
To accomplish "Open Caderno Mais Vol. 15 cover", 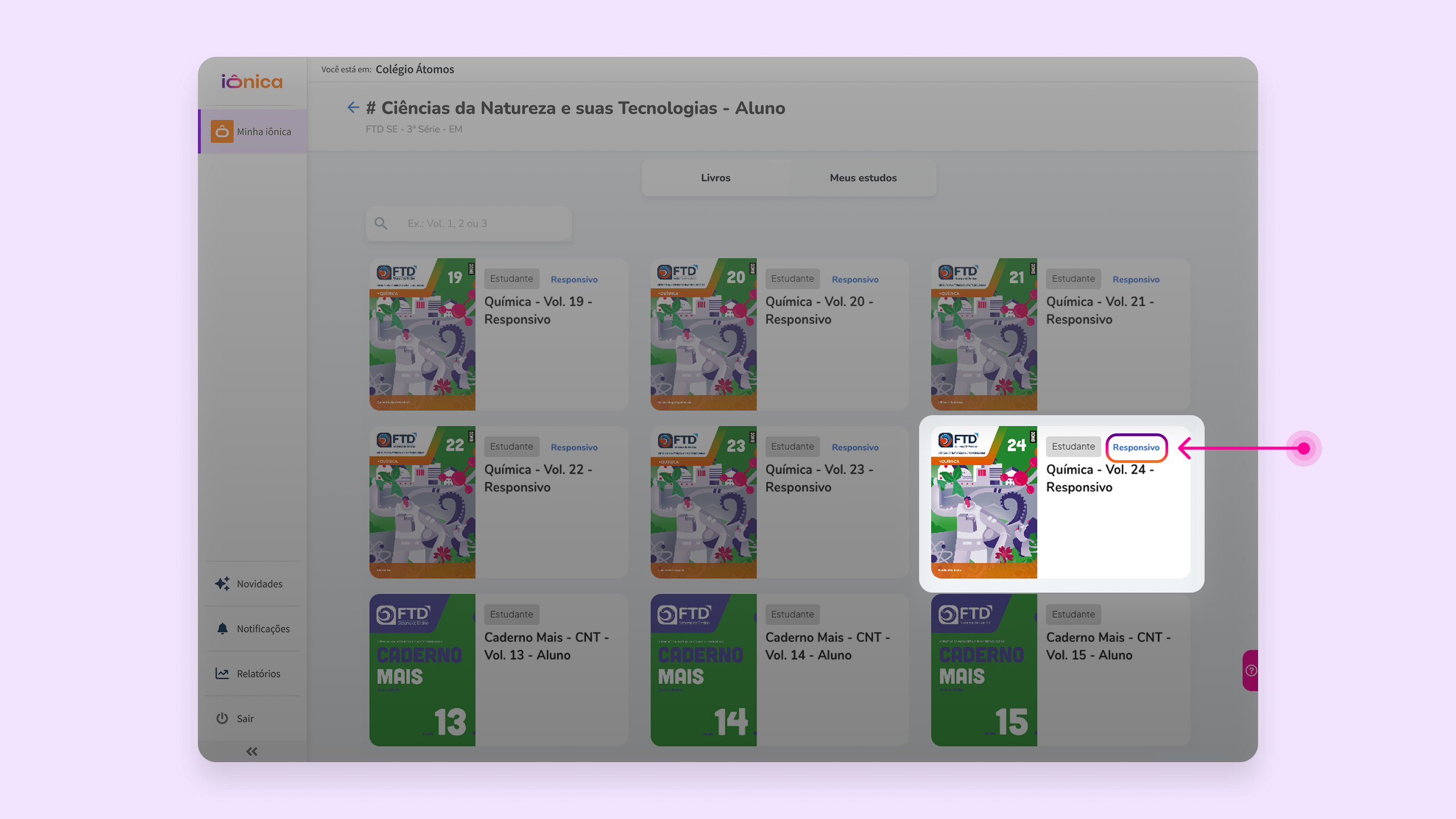I will (x=984, y=670).
